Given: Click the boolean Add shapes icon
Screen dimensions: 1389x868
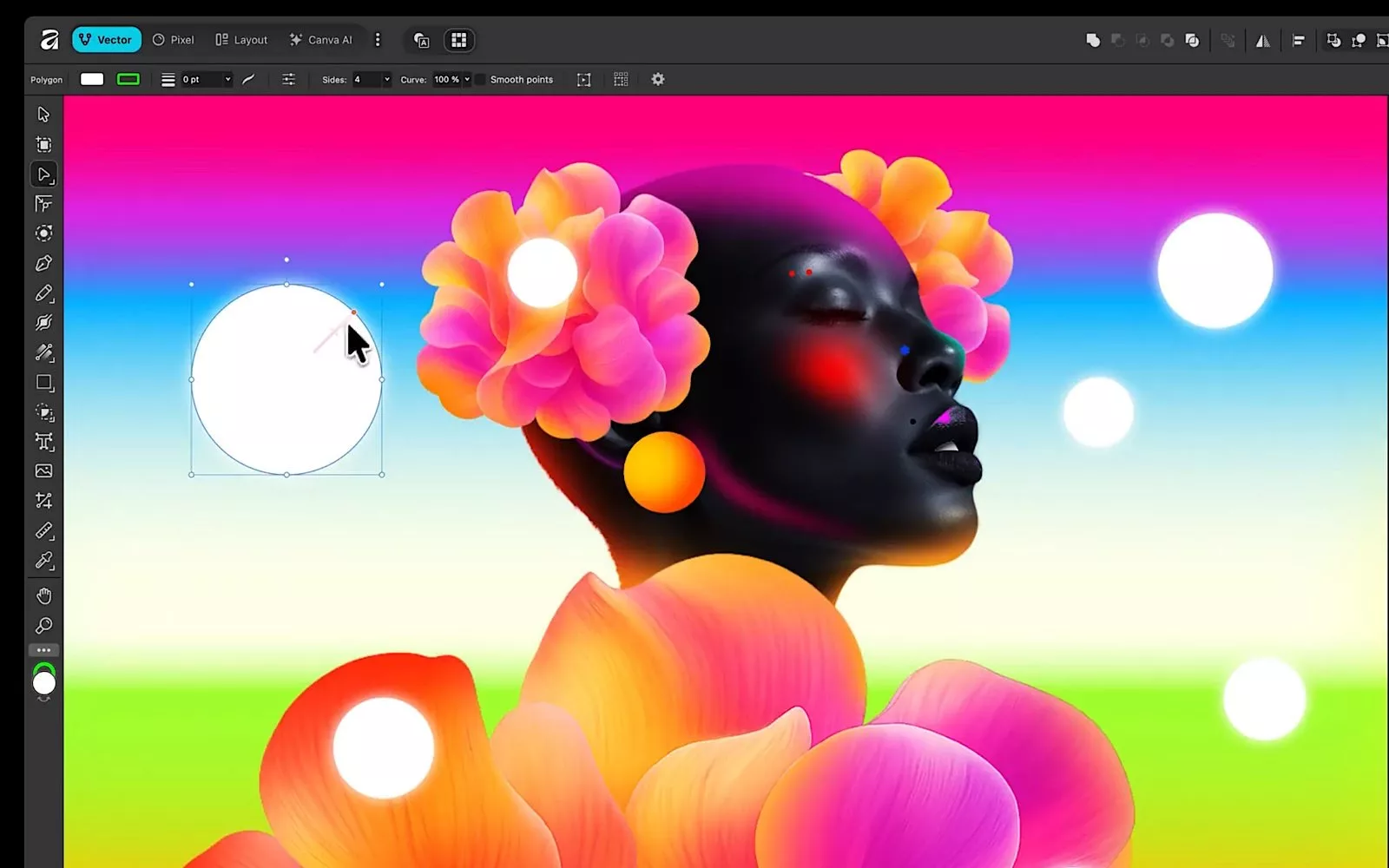Looking at the screenshot, I should (1093, 40).
